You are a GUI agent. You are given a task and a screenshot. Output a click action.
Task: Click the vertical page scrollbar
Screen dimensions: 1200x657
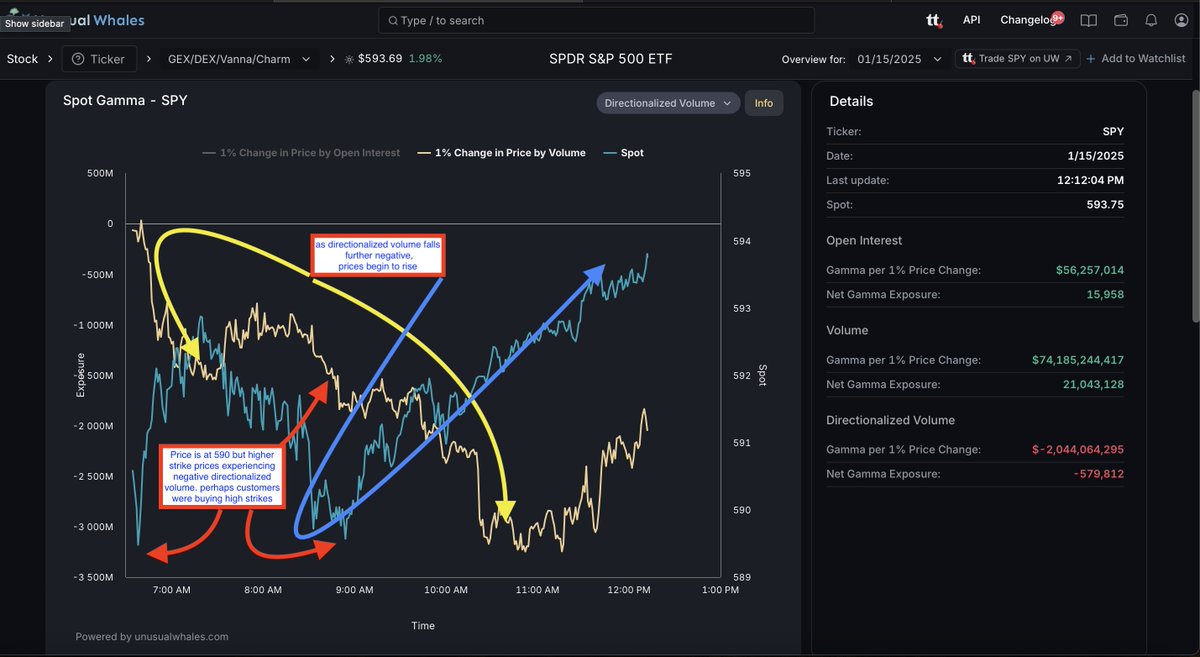tap(1195, 205)
